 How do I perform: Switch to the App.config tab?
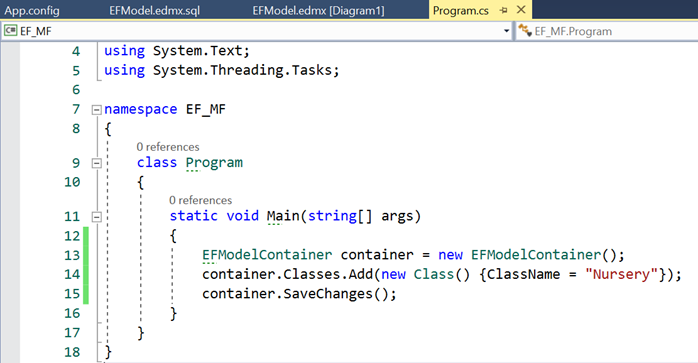32,10
